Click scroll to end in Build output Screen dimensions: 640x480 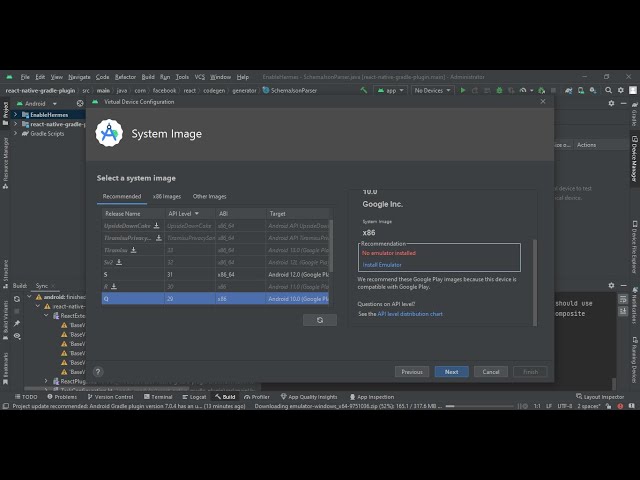[x=623, y=311]
